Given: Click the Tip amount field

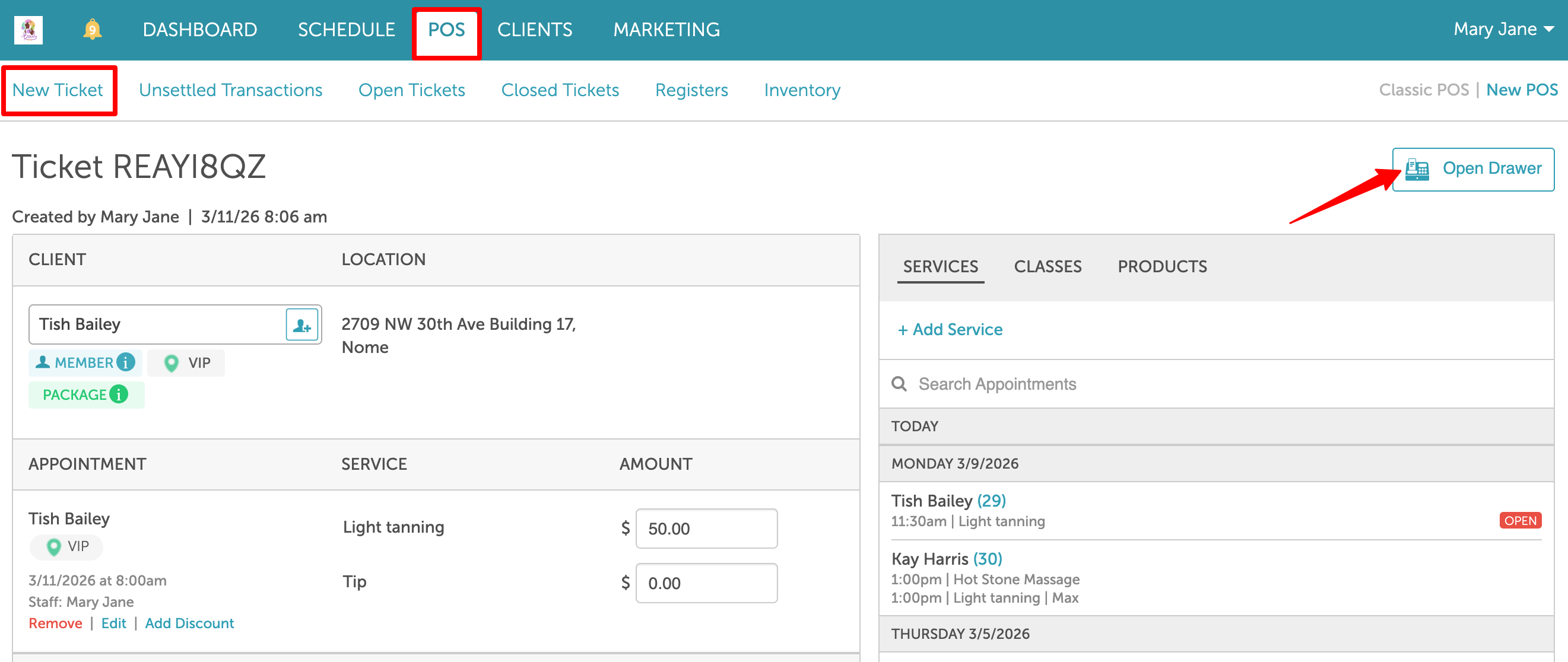Looking at the screenshot, I should 706,583.
